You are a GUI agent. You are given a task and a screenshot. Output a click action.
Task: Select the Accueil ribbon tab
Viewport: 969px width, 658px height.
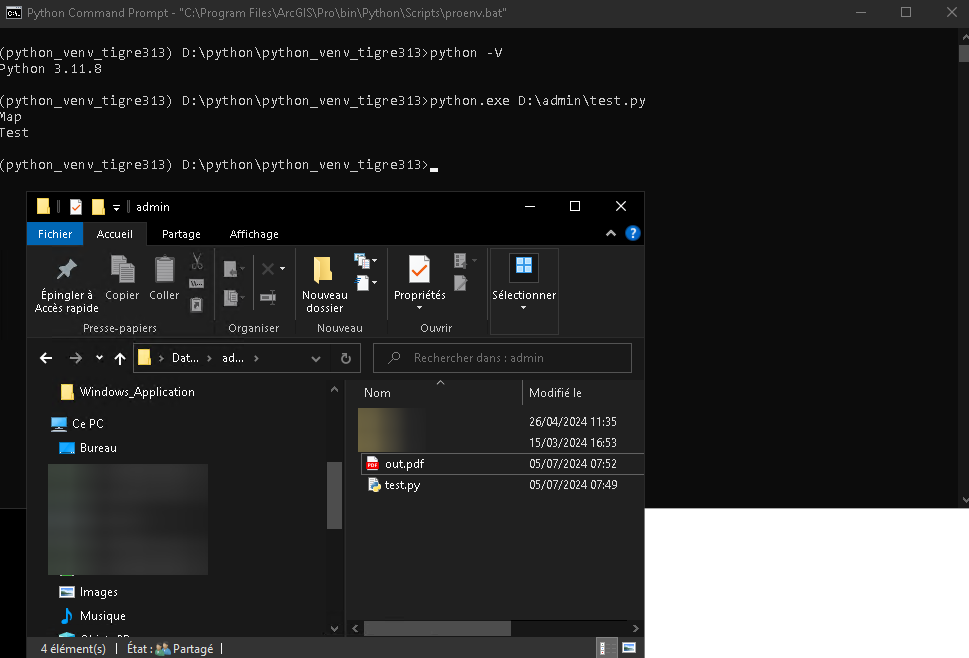(x=114, y=234)
